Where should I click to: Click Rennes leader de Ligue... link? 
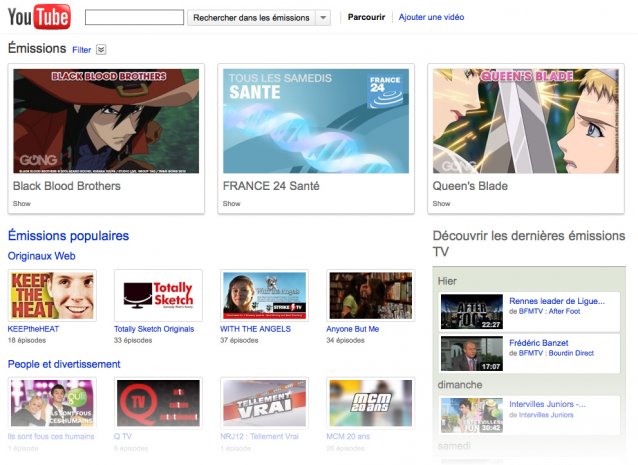557,301
